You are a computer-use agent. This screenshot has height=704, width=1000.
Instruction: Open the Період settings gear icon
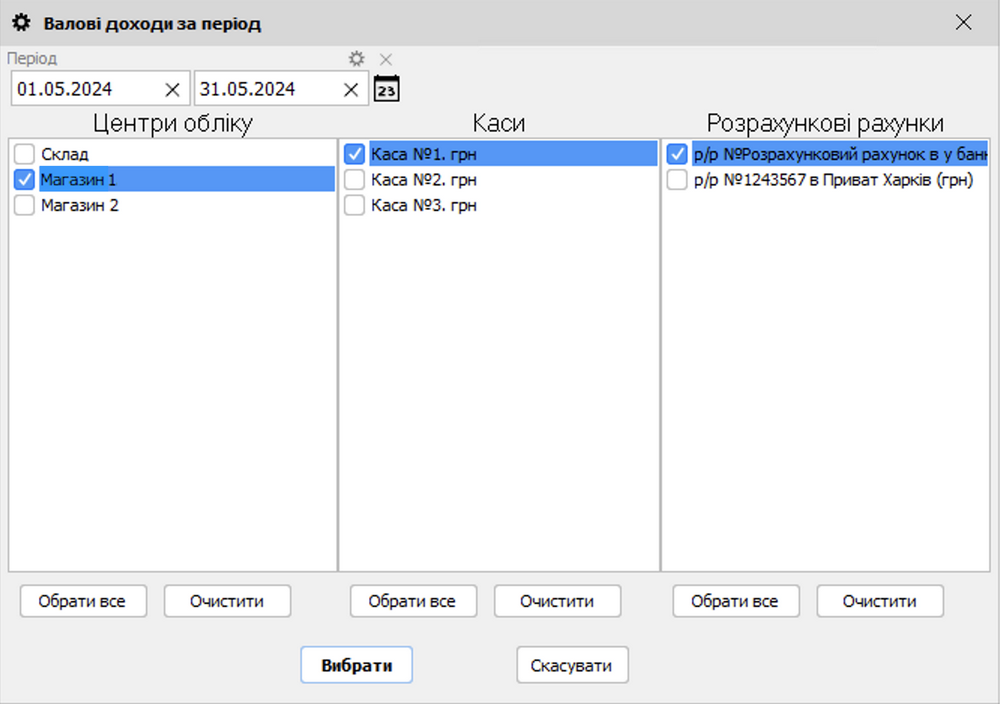pyautogui.click(x=357, y=59)
